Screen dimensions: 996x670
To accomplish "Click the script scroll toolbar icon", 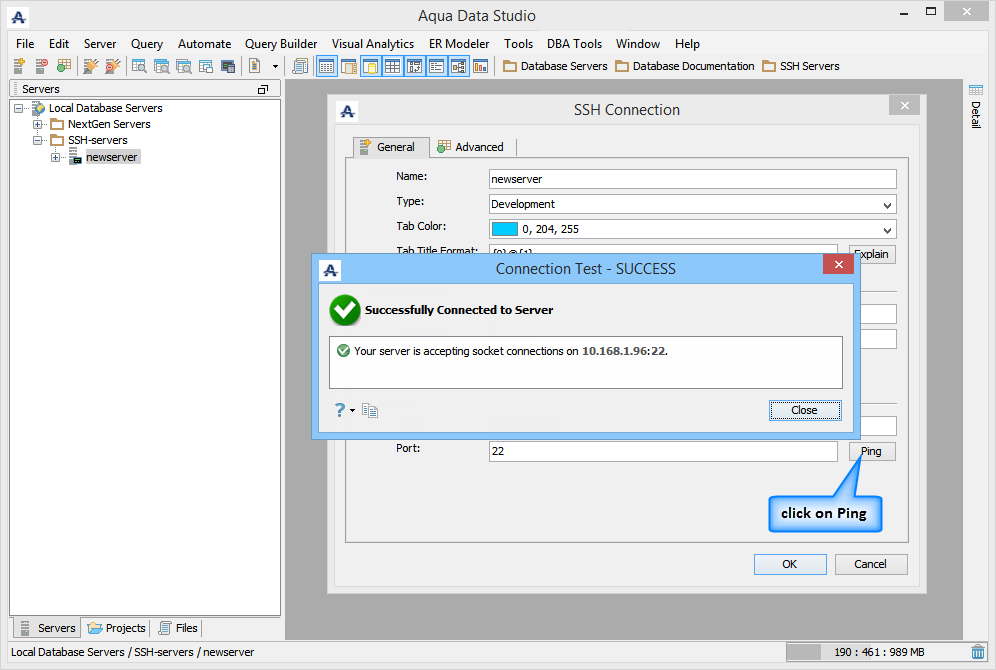I will point(300,65).
